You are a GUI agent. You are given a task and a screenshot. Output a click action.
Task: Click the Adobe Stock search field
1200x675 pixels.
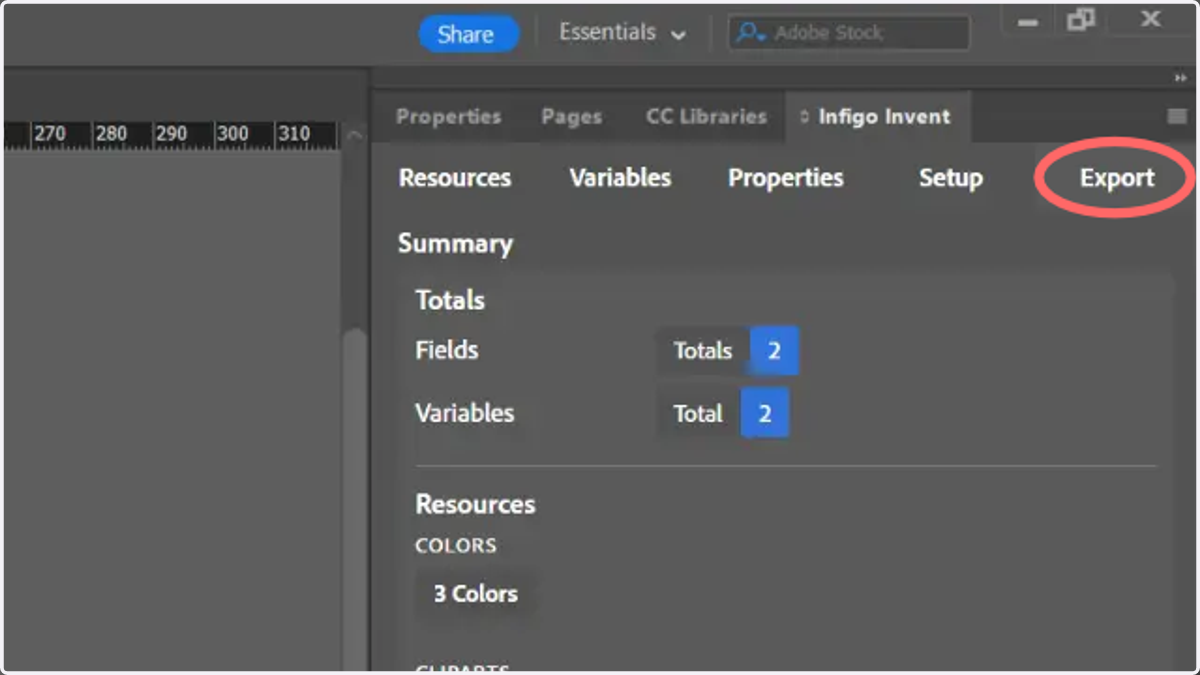[849, 33]
